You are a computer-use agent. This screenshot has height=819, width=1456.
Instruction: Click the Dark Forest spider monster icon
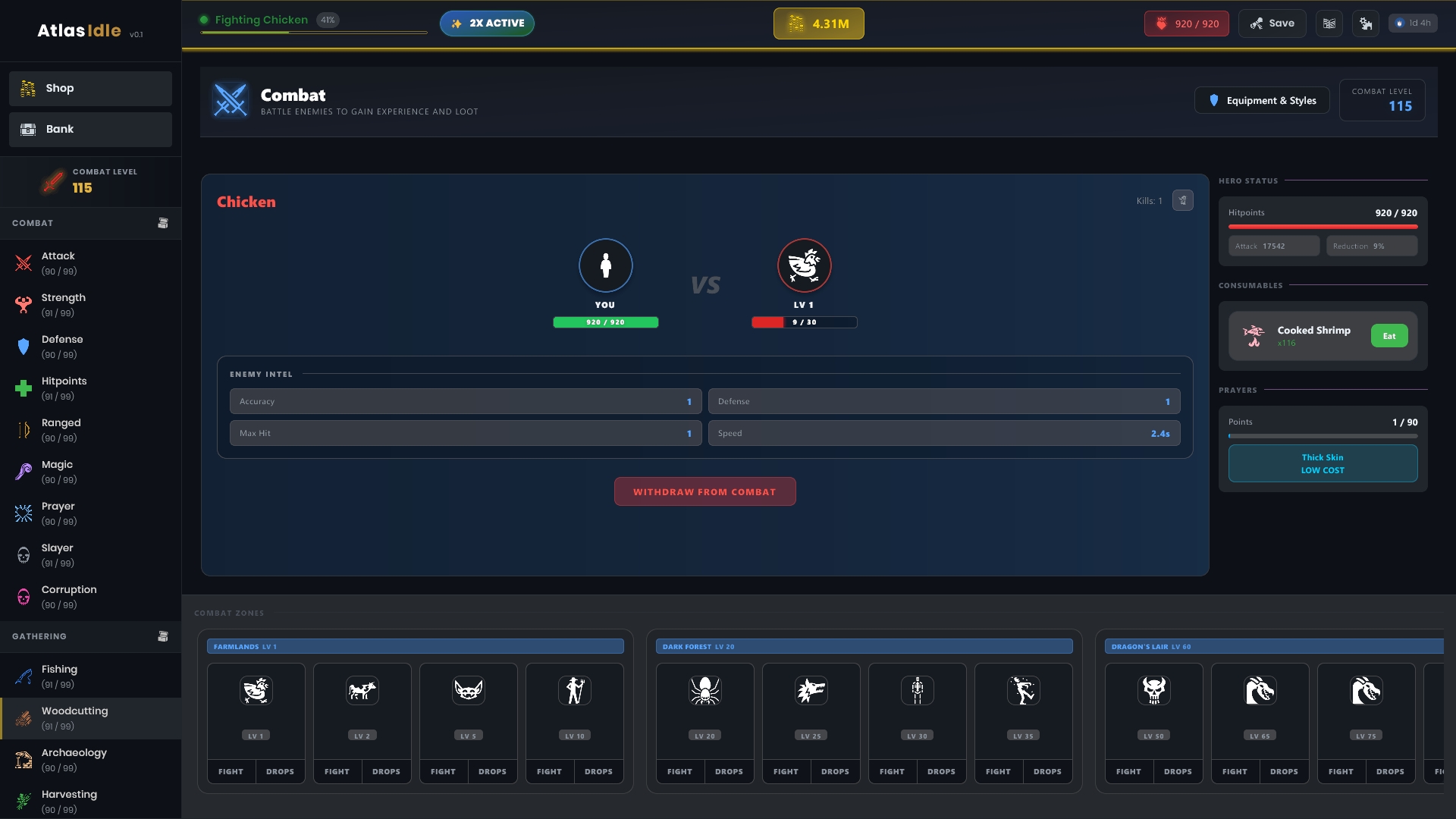(x=704, y=691)
